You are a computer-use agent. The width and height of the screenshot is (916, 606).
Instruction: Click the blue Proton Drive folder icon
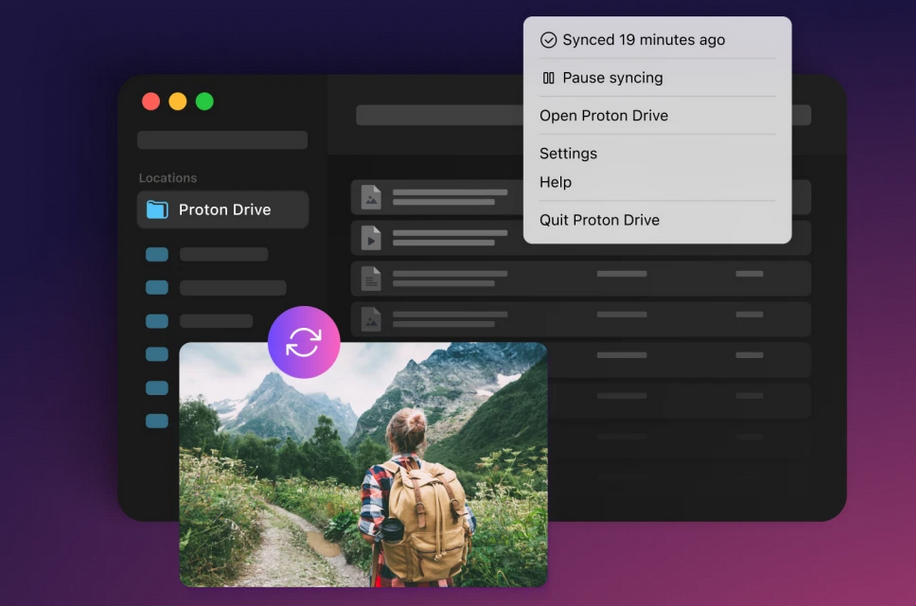click(157, 209)
